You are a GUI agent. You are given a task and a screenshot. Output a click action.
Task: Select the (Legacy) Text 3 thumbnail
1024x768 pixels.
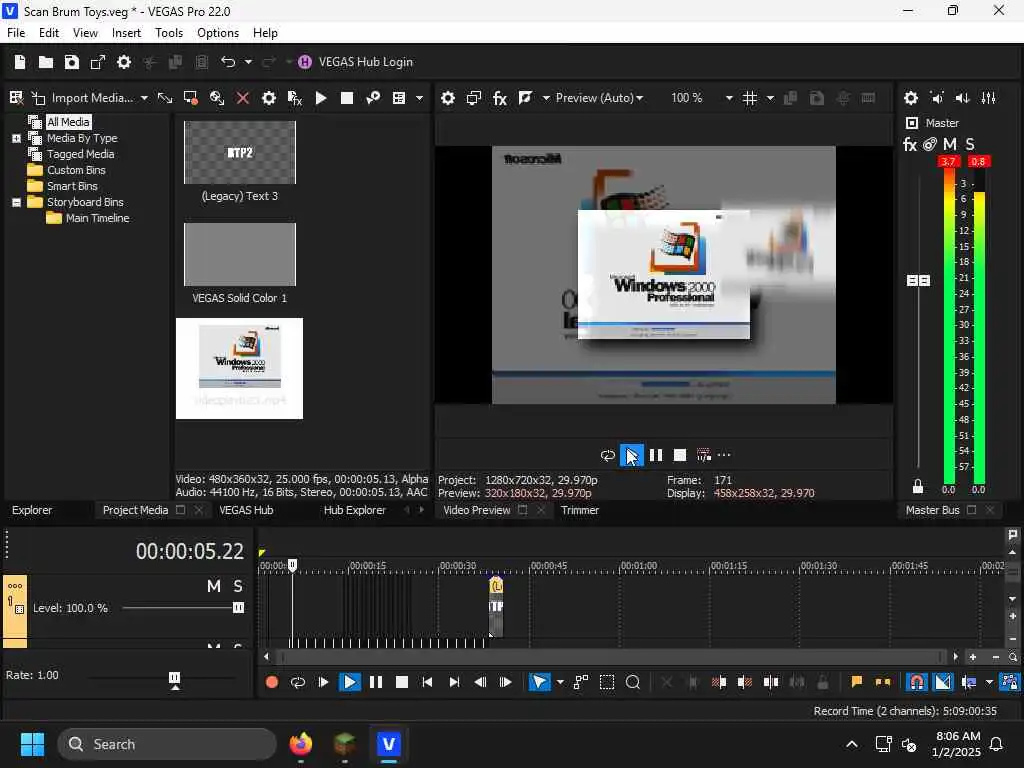click(240, 153)
